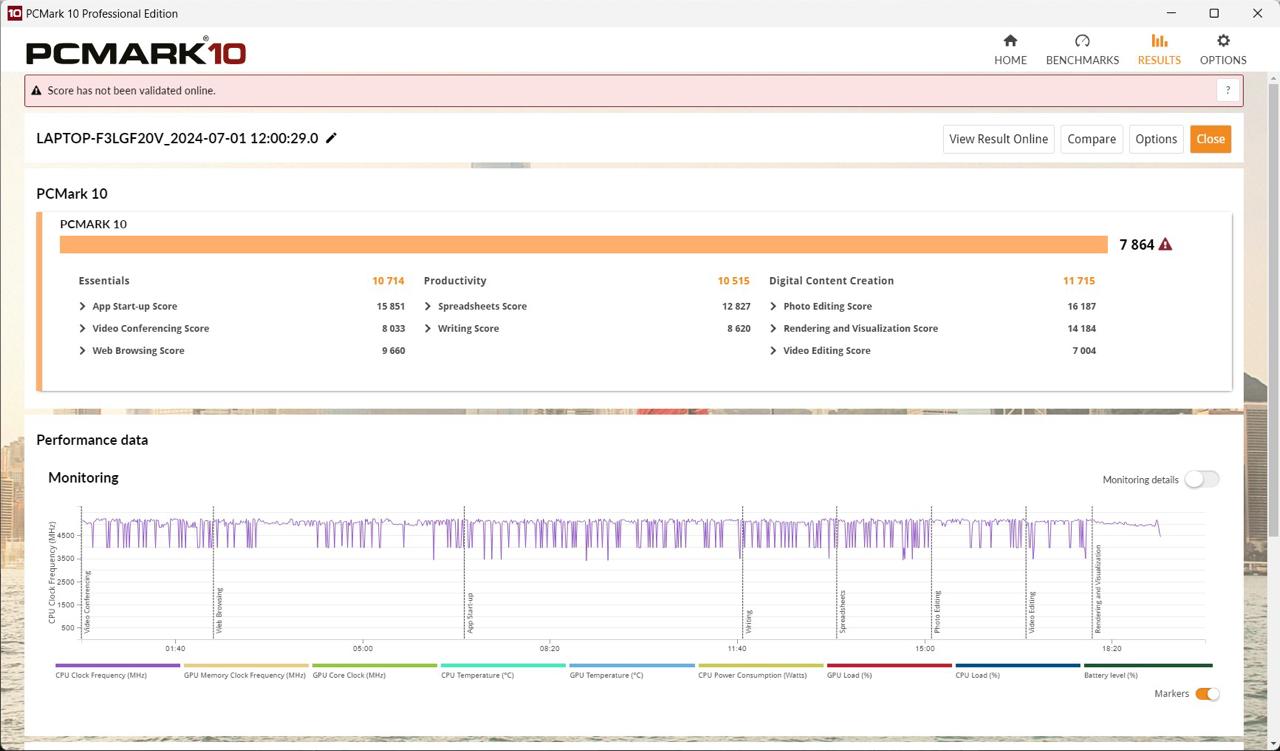This screenshot has height=751, width=1280.
Task: Click the Web Browsing value 9 660
Action: click(393, 350)
